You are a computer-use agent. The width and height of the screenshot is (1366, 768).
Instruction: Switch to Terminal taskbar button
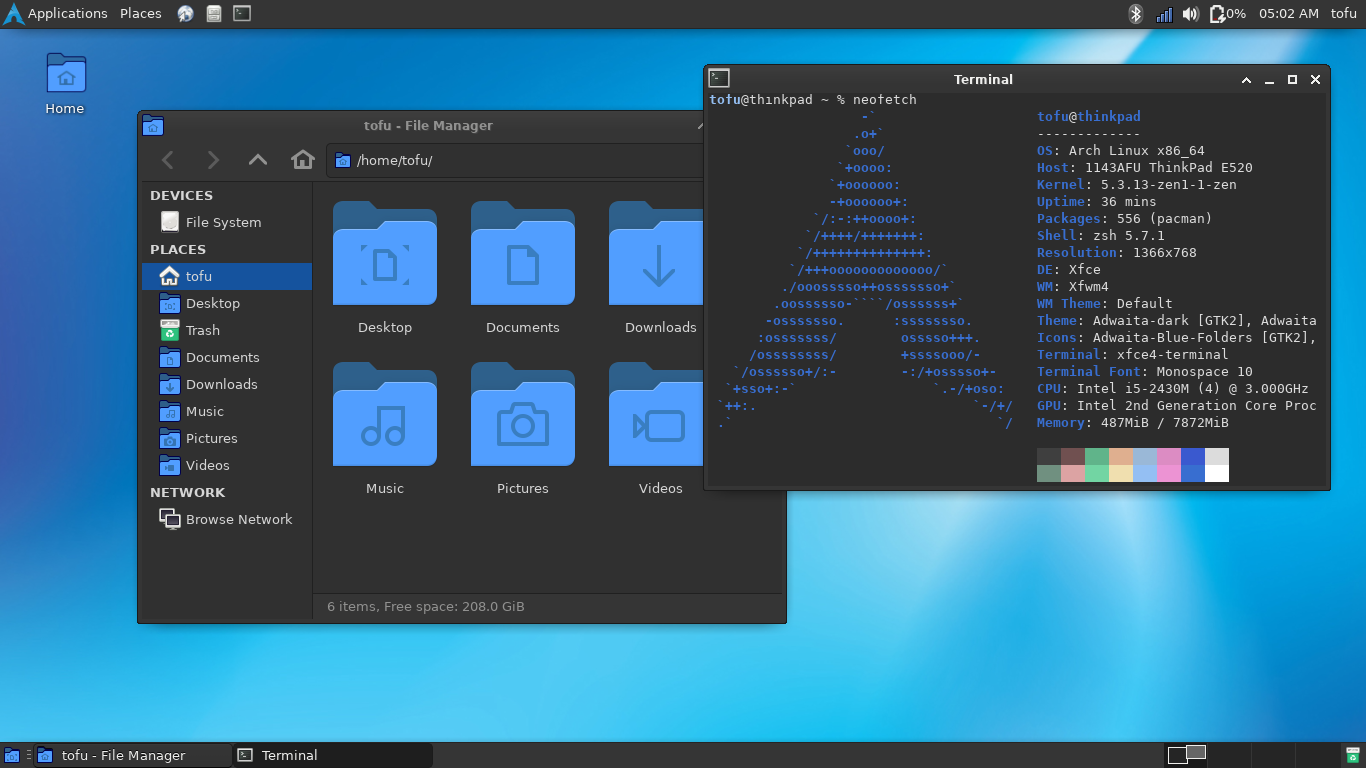click(x=333, y=755)
